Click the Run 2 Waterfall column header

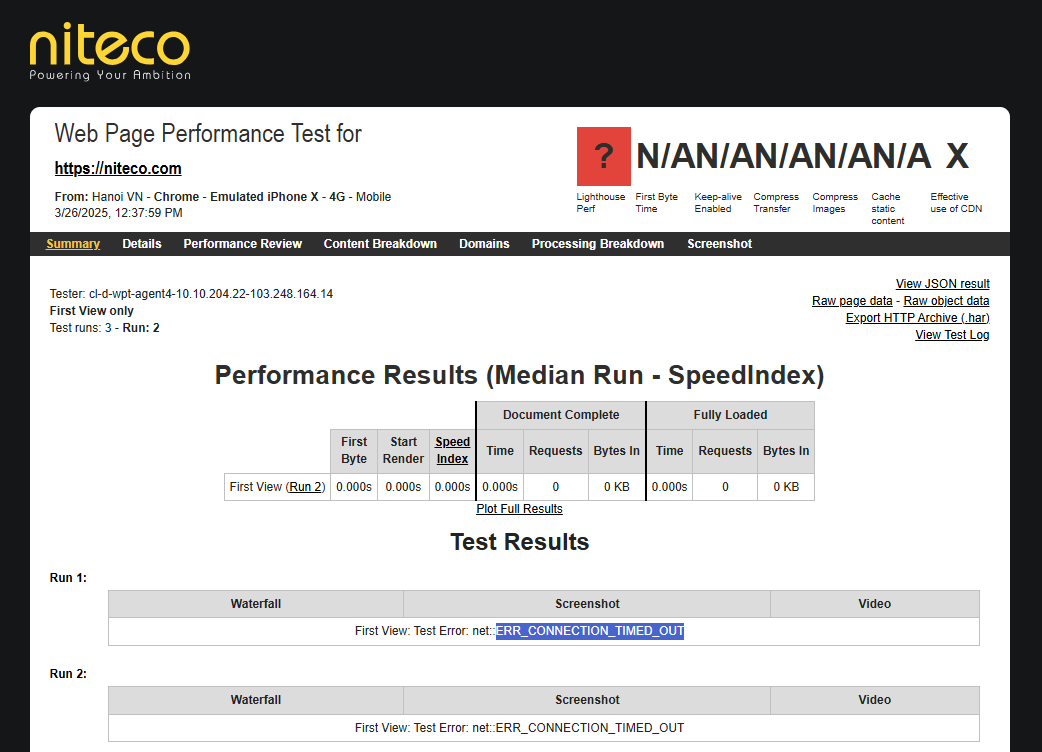click(256, 700)
